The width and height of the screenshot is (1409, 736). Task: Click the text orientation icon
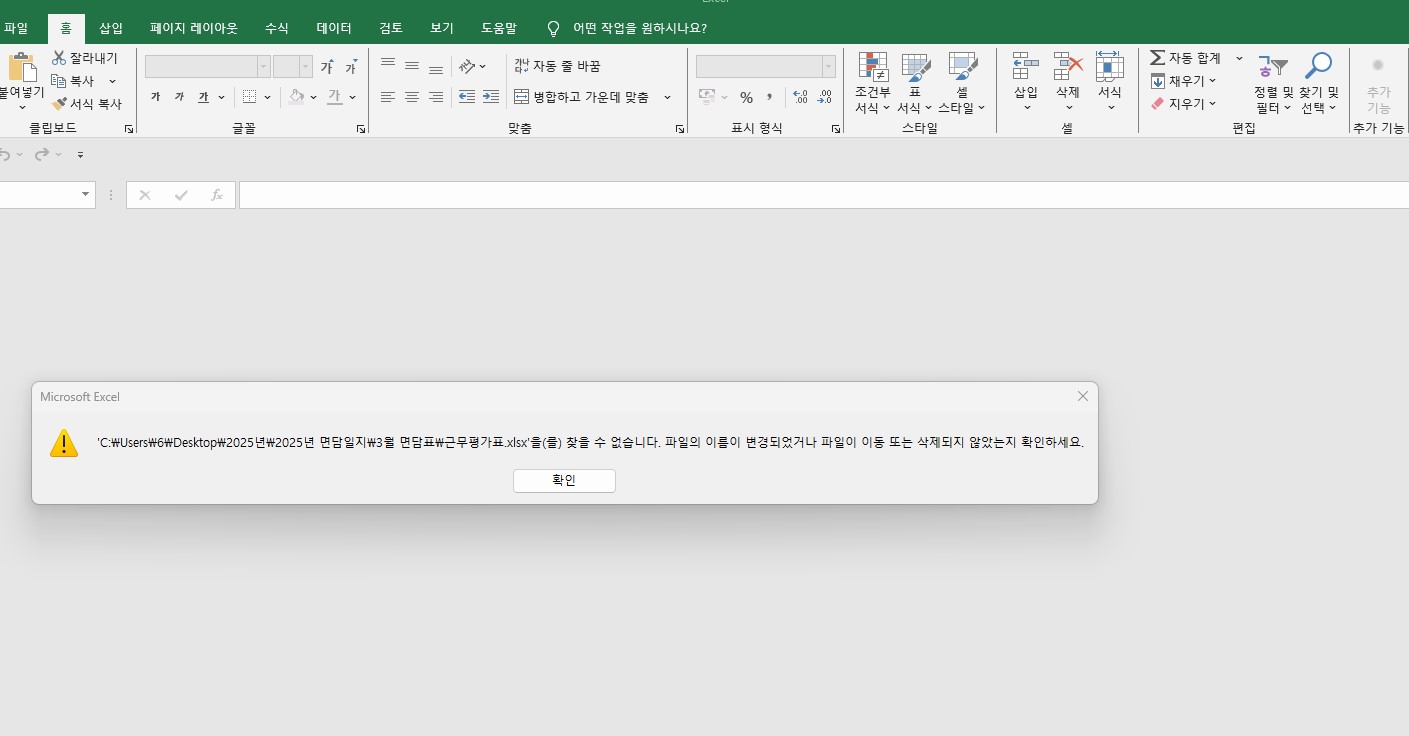pos(468,66)
